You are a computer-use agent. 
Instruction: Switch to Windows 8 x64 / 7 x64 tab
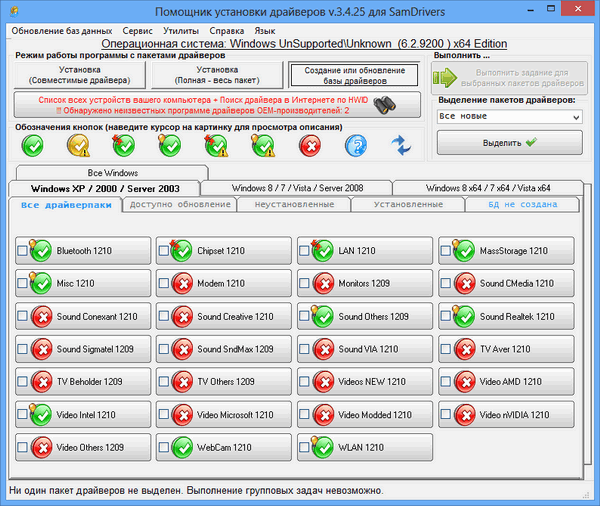tap(488, 188)
